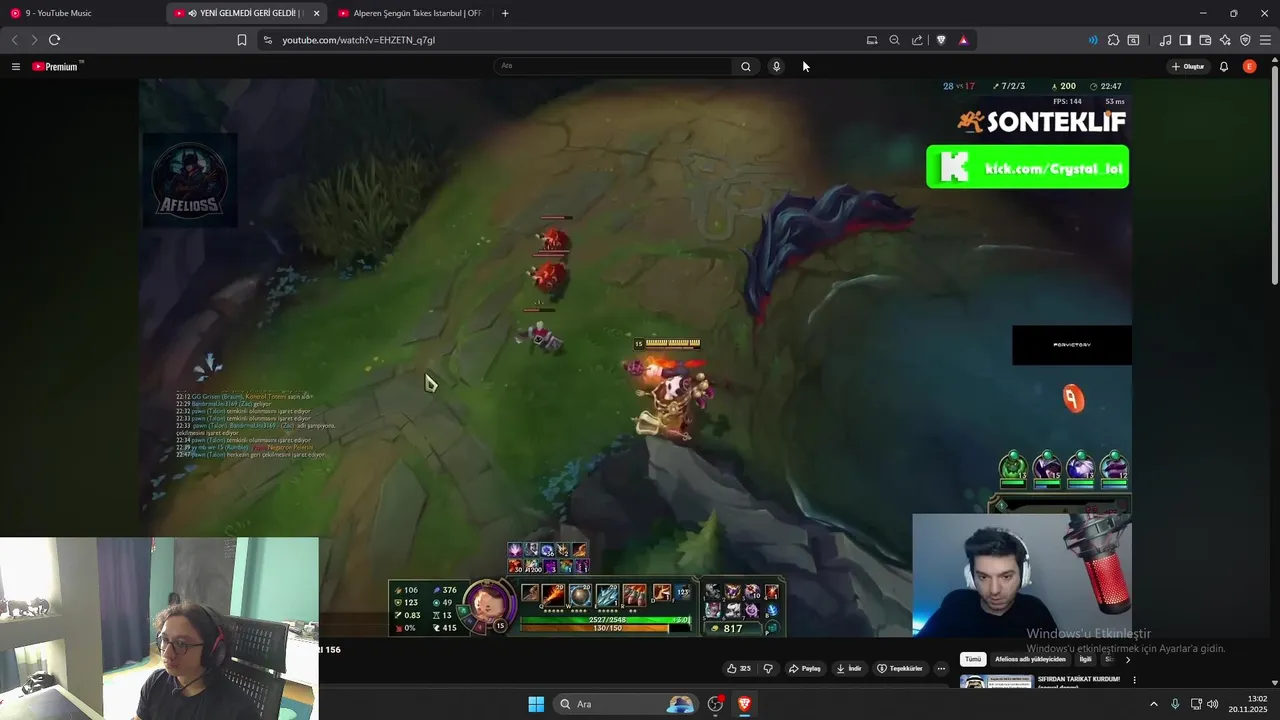The width and height of the screenshot is (1280, 720).
Task: Open the zoom-out magnifier in address bar
Action: (x=894, y=40)
